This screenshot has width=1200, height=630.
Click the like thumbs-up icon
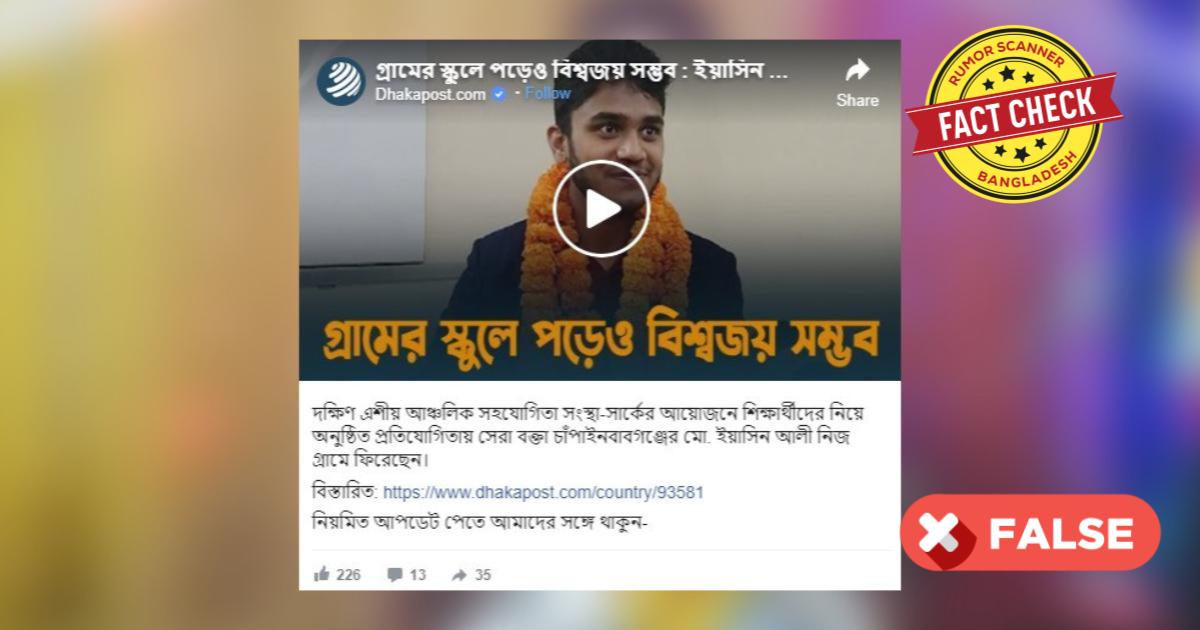pyautogui.click(x=322, y=574)
